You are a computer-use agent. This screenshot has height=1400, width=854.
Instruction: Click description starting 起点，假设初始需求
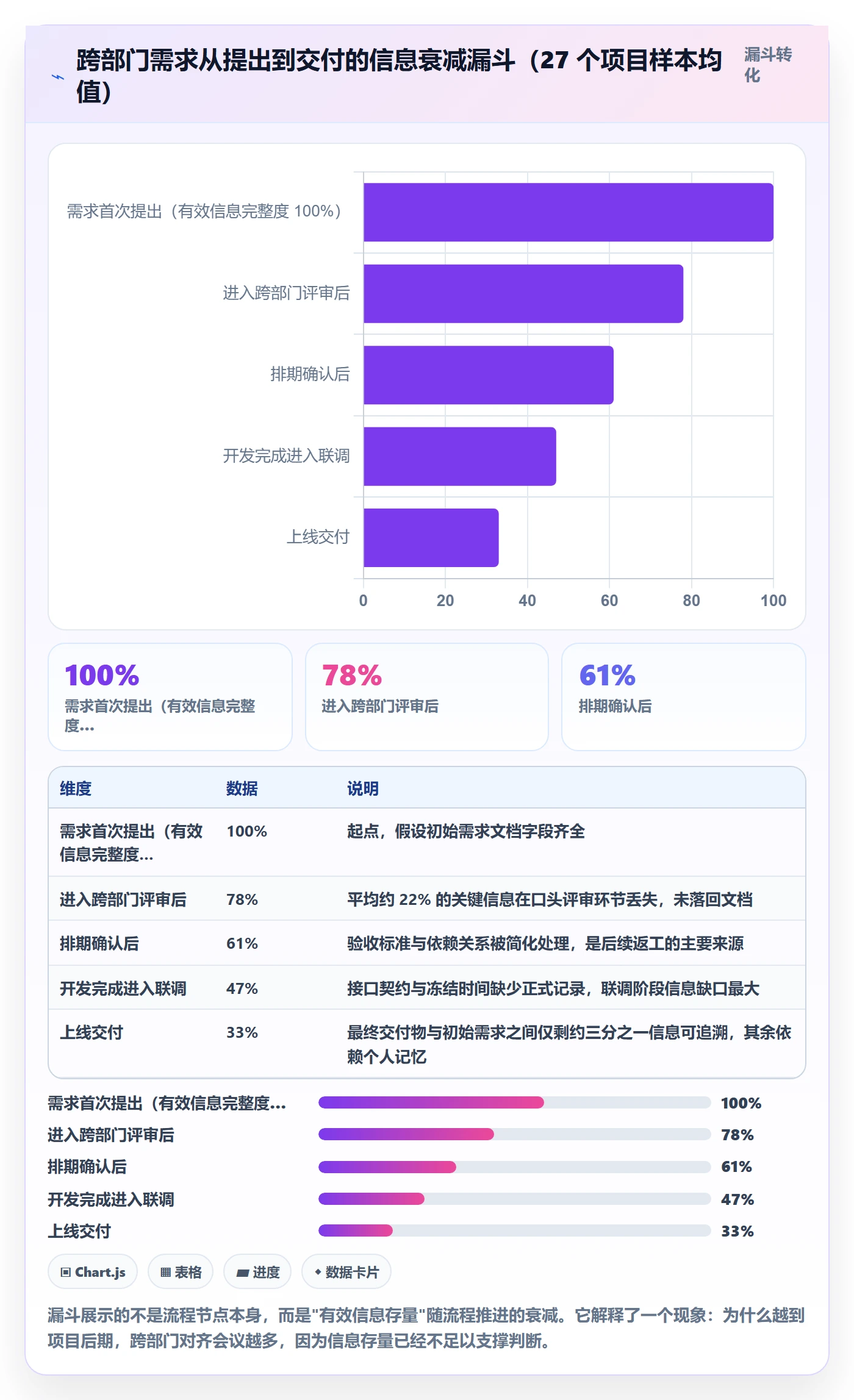(x=466, y=831)
